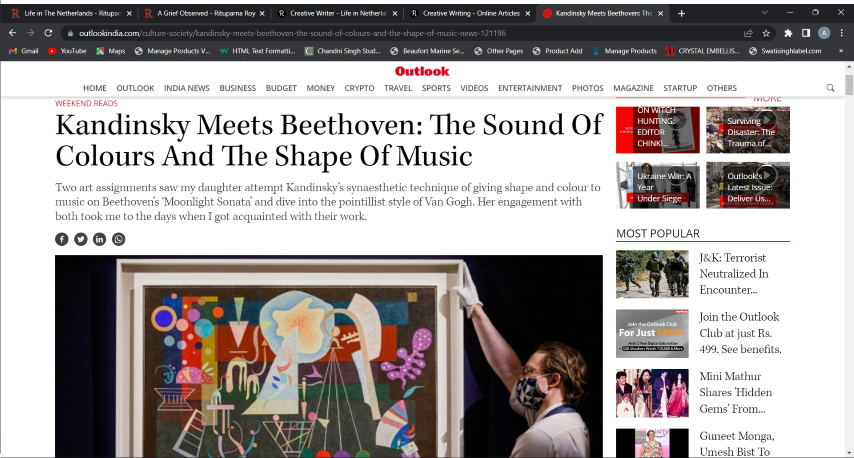Open the CRYSTAL EMBELLIS... bookmark
This screenshot has height=458, width=854.
pyautogui.click(x=702, y=51)
